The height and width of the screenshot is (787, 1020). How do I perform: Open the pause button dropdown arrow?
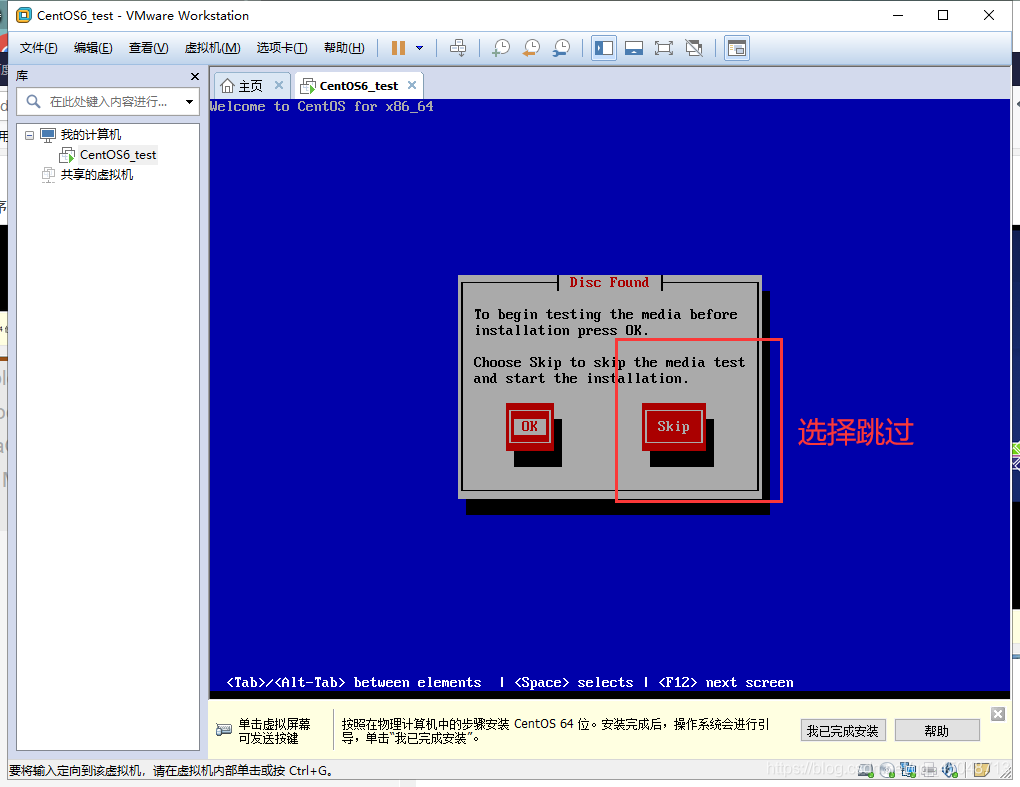[x=419, y=47]
